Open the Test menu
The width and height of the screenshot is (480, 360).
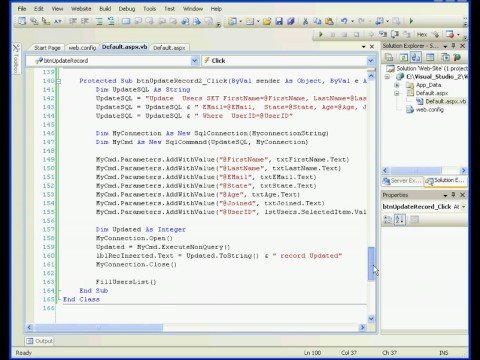pyautogui.click(x=169, y=9)
